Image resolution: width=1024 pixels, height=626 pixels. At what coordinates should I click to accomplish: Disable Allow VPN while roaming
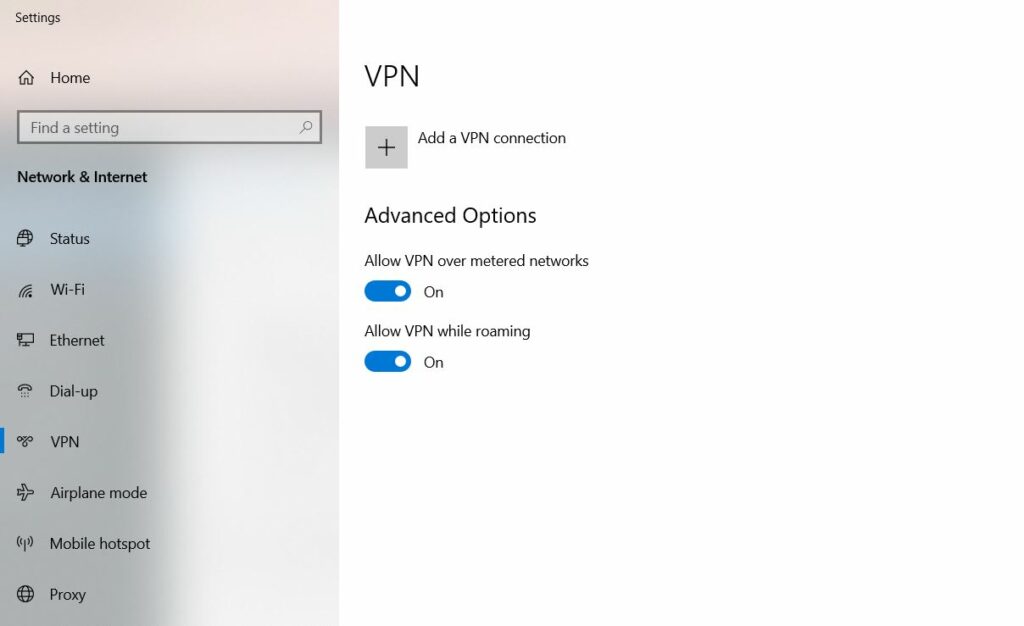(x=388, y=361)
